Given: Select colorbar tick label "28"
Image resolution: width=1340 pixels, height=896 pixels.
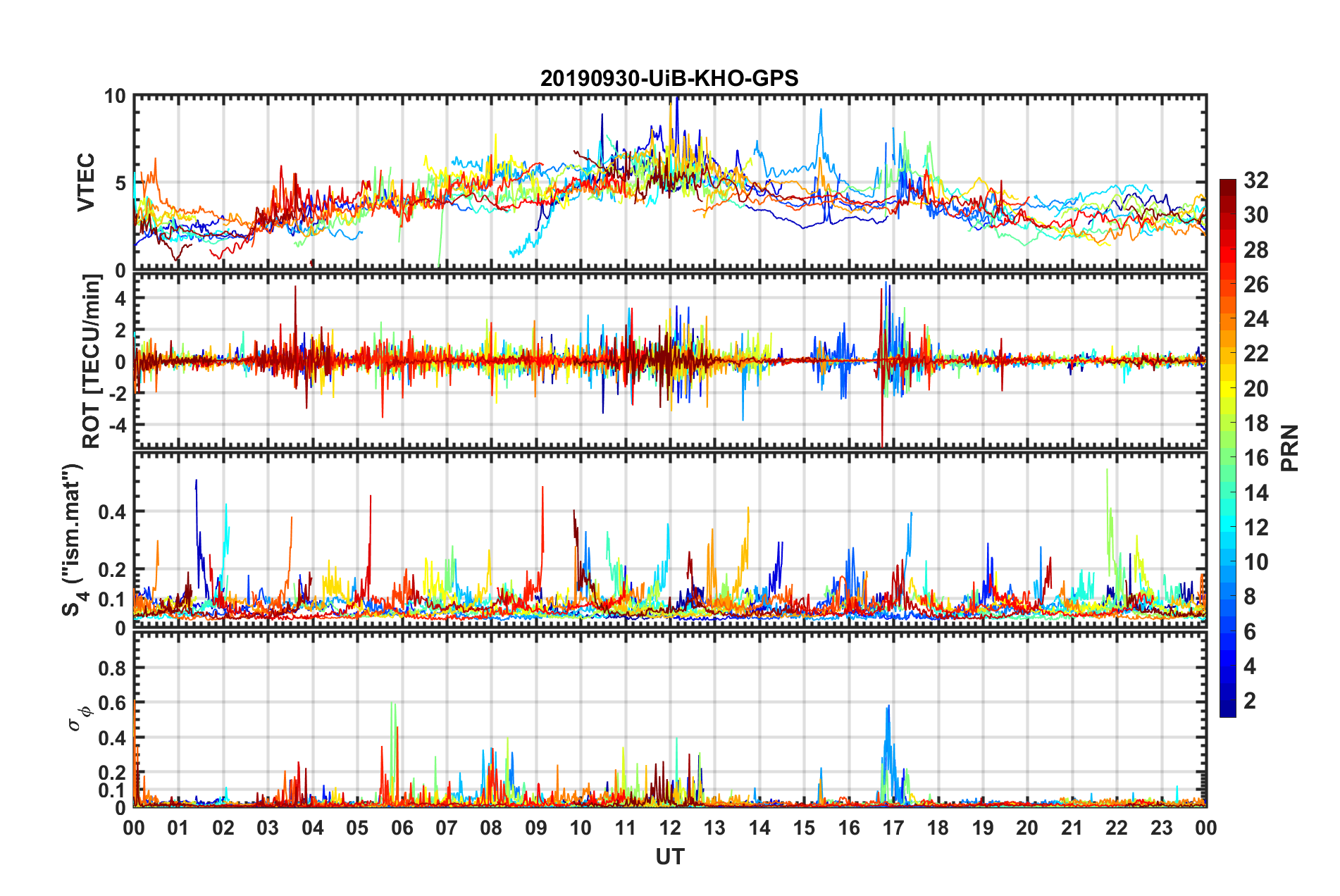Looking at the screenshot, I should [x=1255, y=250].
